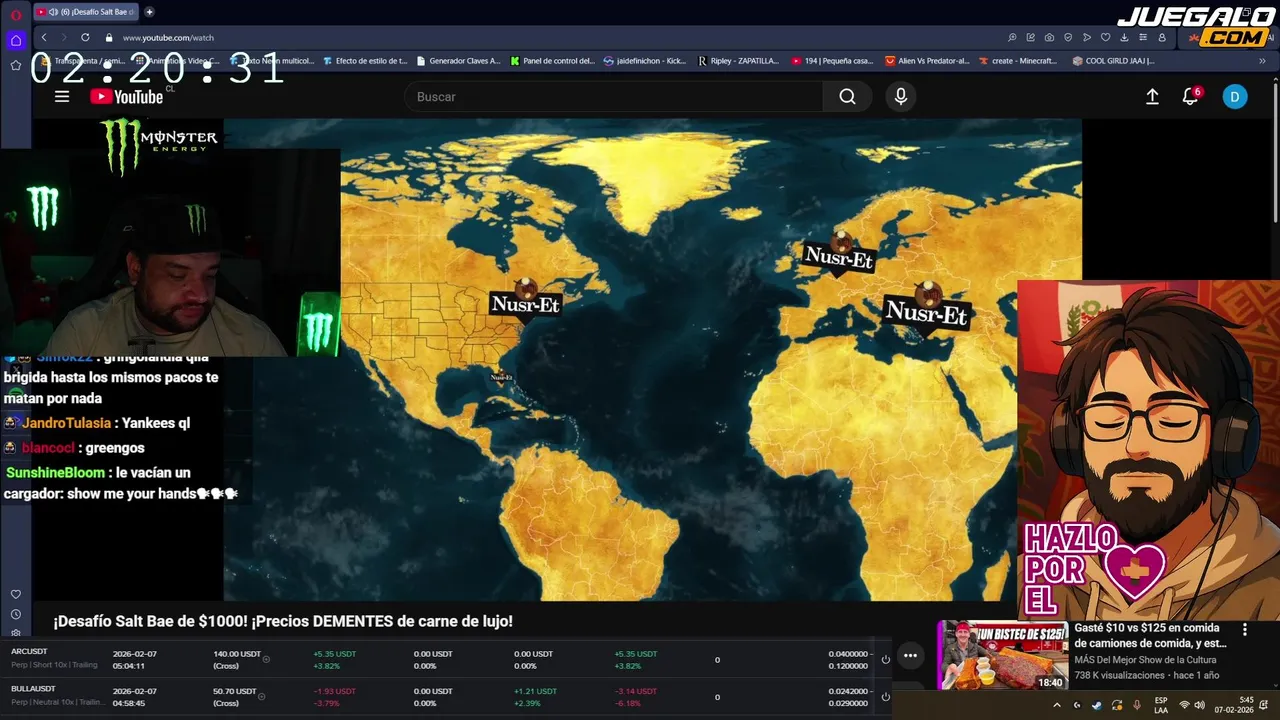The image size is (1280, 720).
Task: Add page to bookmarks with heart icon
Action: (1105, 37)
